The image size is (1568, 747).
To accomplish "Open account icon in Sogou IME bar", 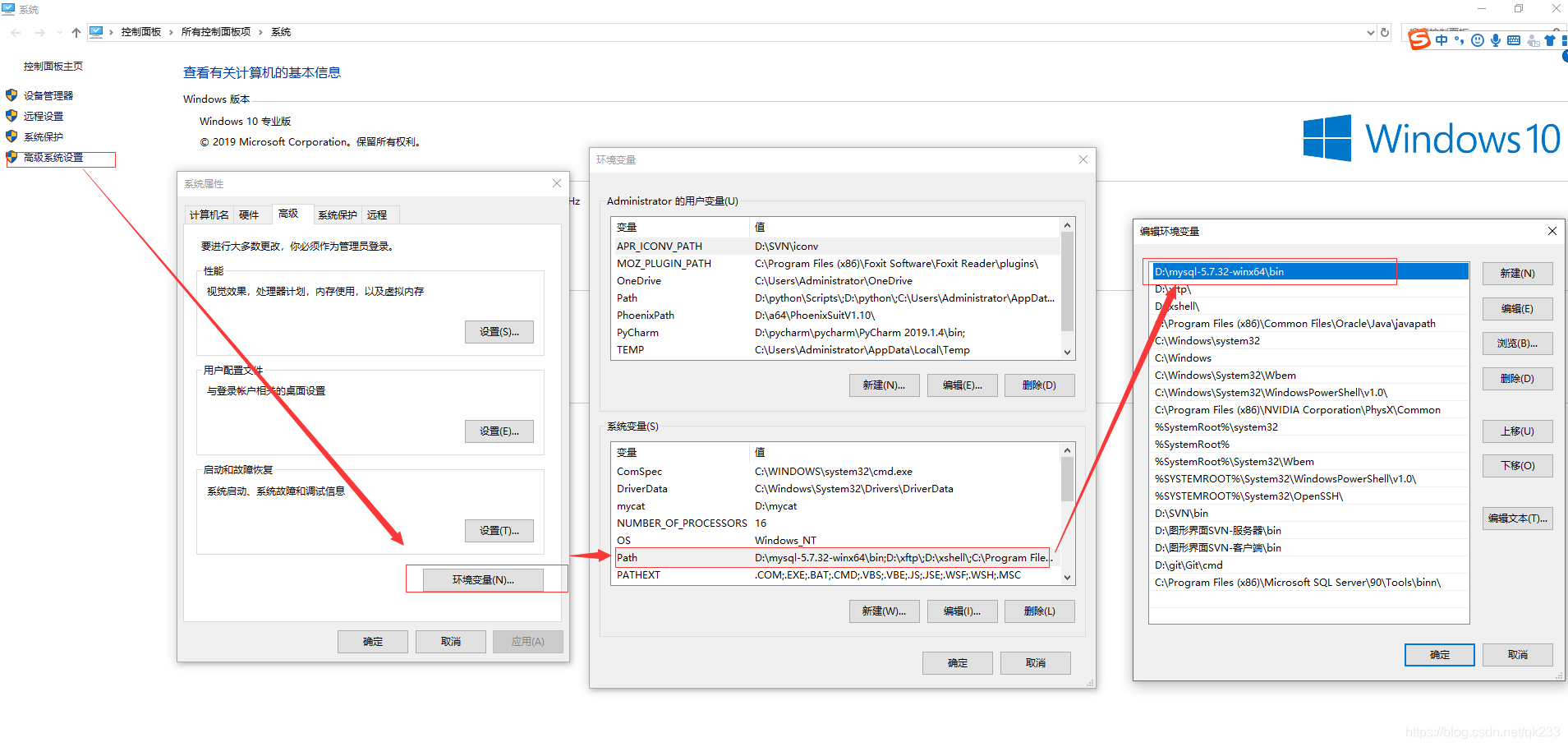I will tap(1533, 40).
